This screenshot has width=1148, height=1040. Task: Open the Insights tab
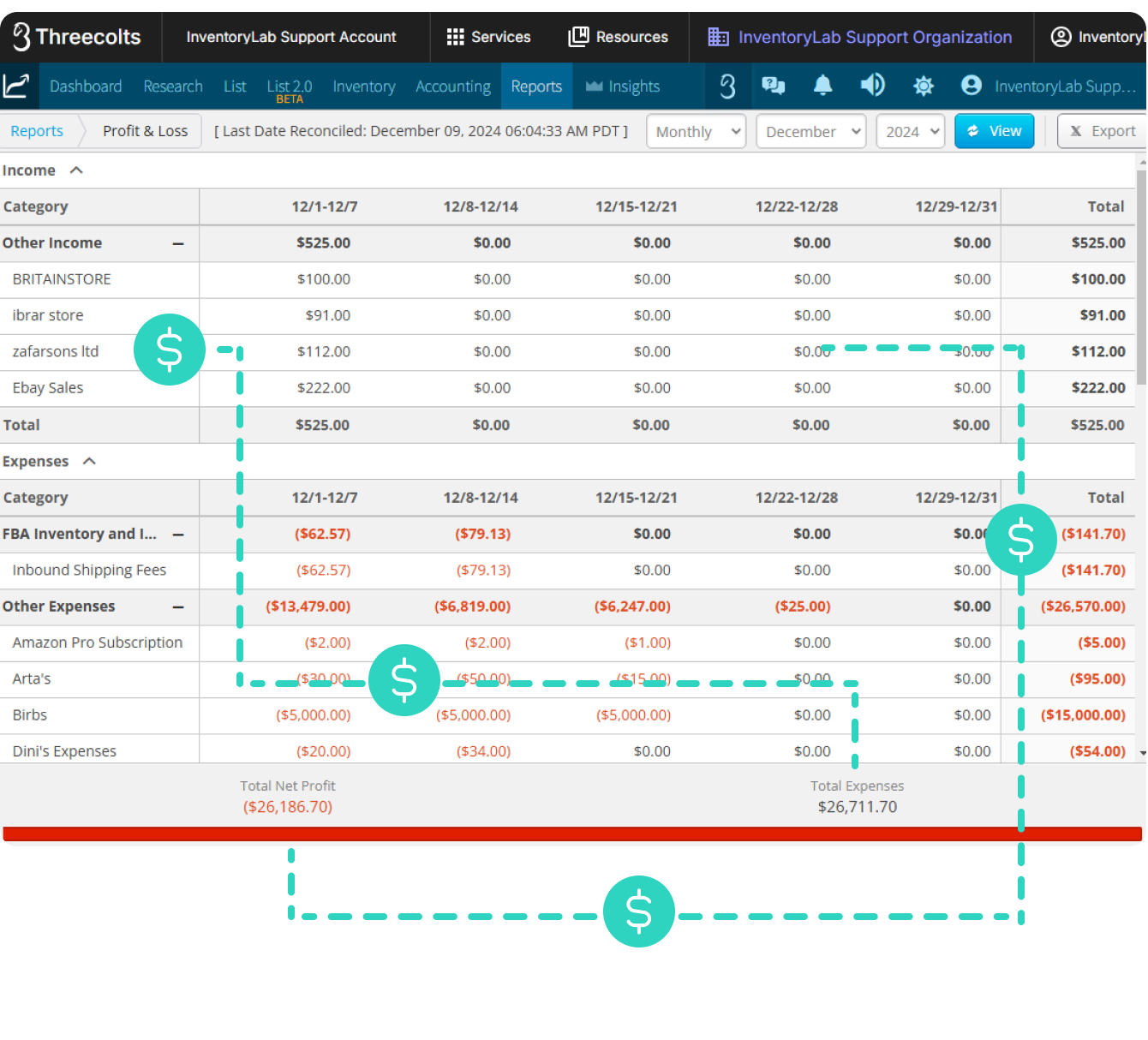click(x=623, y=86)
